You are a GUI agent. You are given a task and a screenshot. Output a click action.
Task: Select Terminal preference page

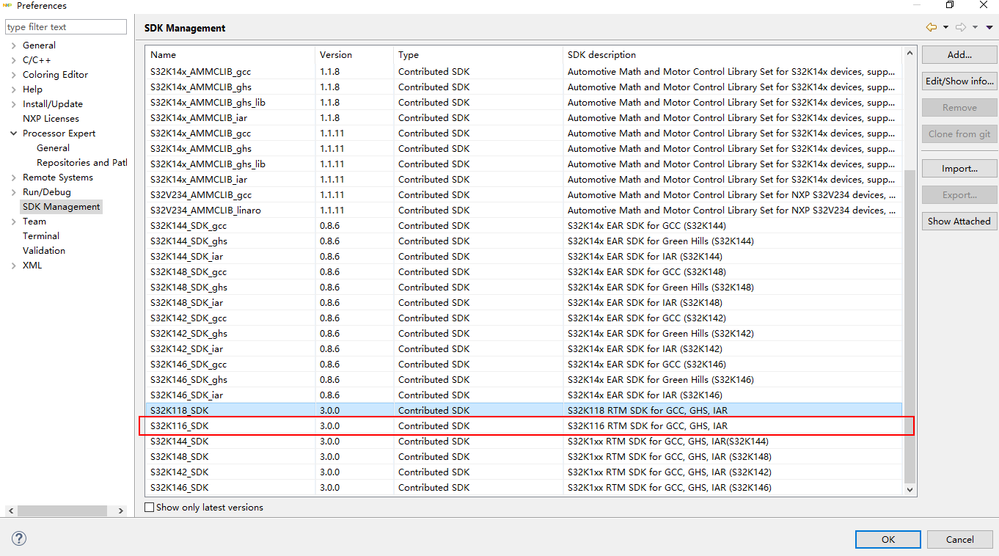click(41, 236)
